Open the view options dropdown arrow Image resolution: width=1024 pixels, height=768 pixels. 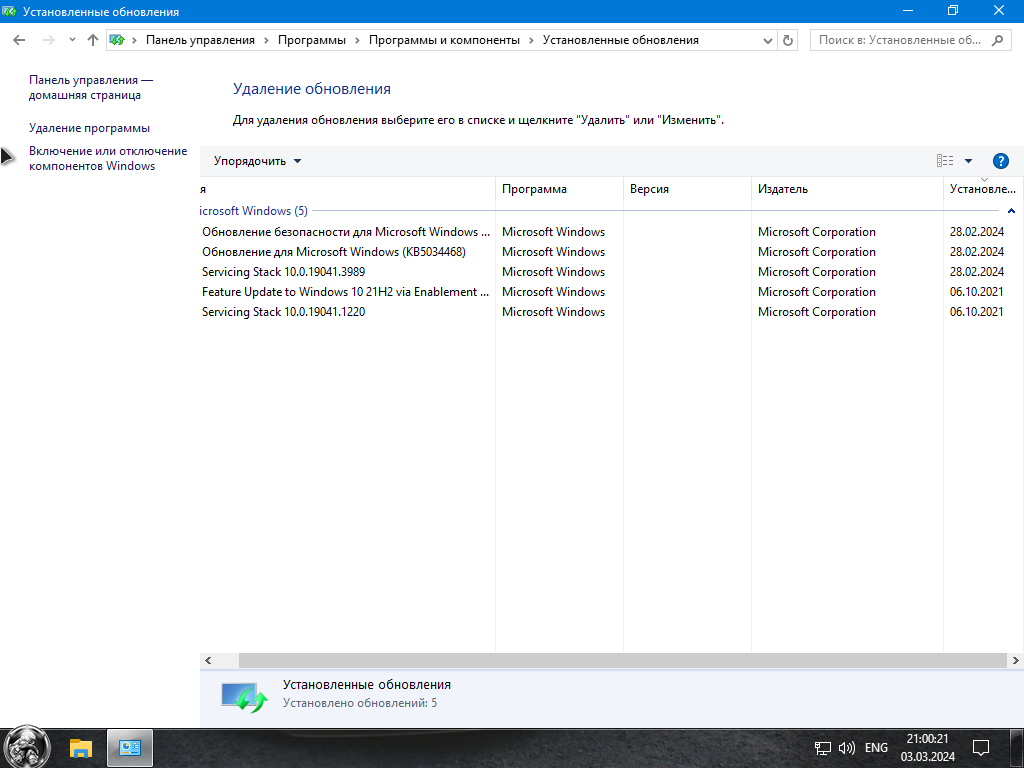[968, 161]
